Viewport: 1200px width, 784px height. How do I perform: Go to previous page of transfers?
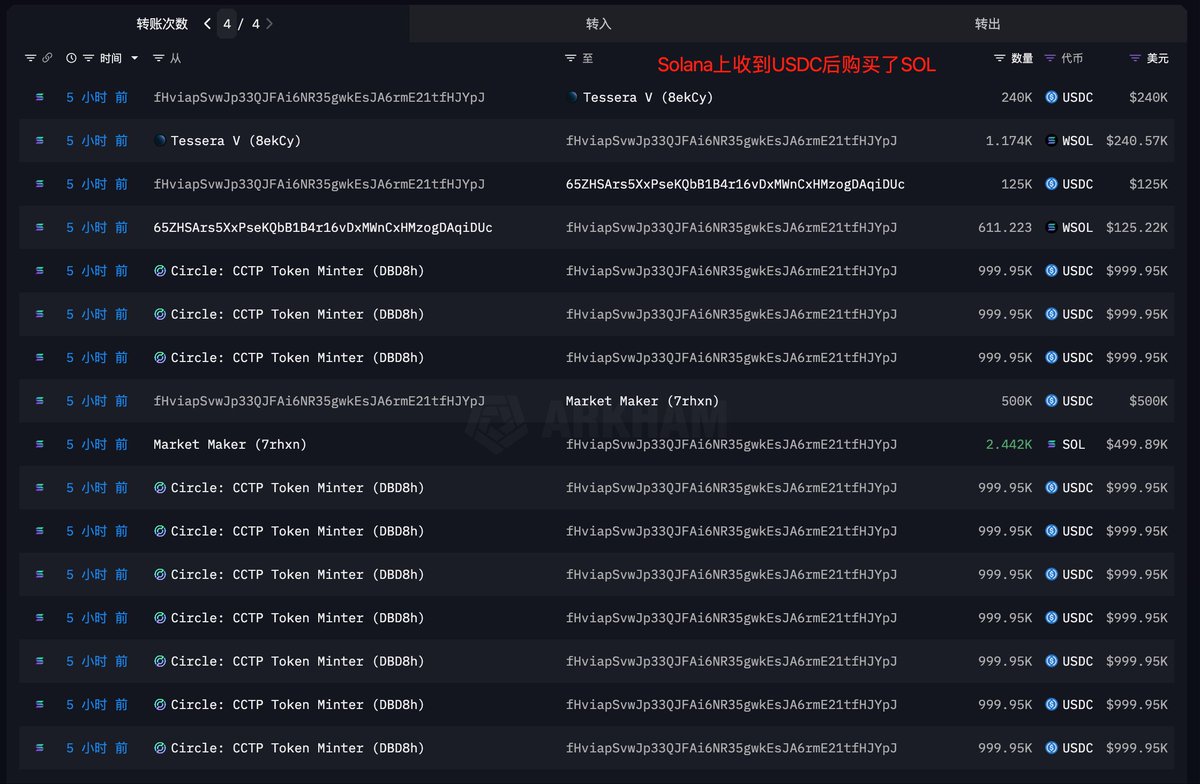[207, 23]
